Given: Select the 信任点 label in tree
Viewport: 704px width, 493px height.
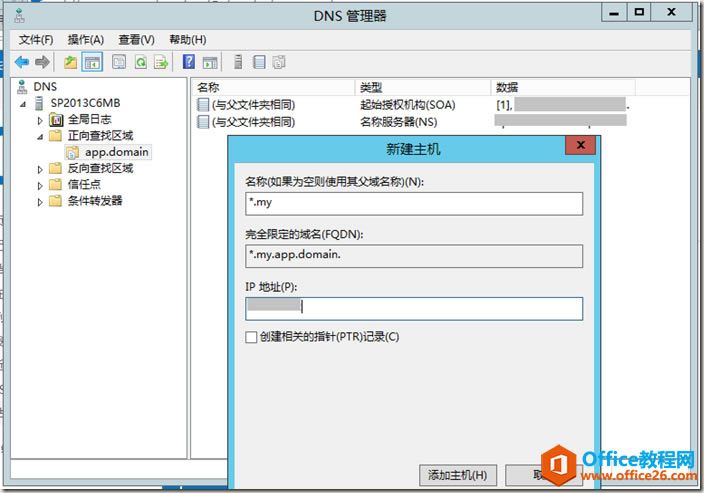Looking at the screenshot, I should click(x=84, y=185).
